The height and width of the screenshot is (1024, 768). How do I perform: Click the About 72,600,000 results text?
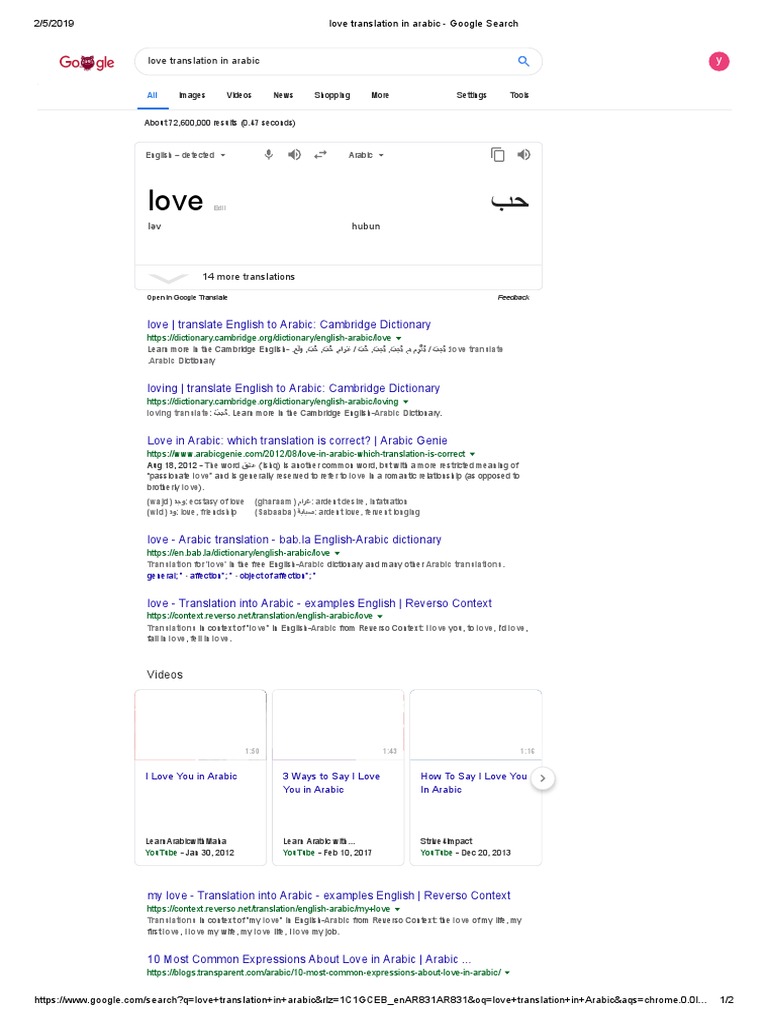(x=219, y=123)
